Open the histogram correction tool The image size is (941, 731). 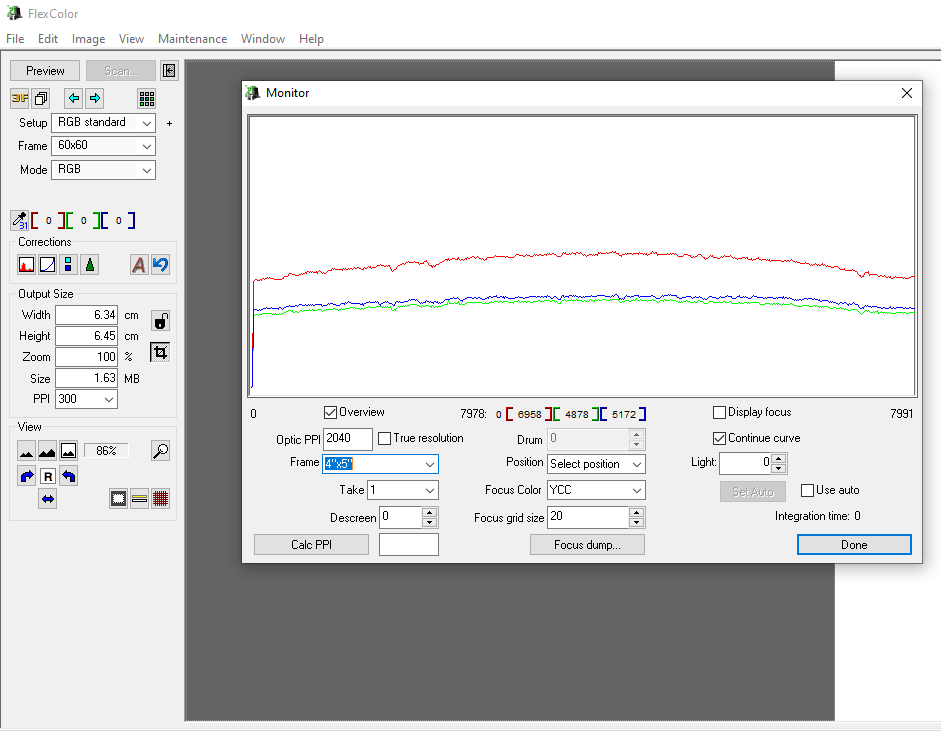(x=26, y=265)
